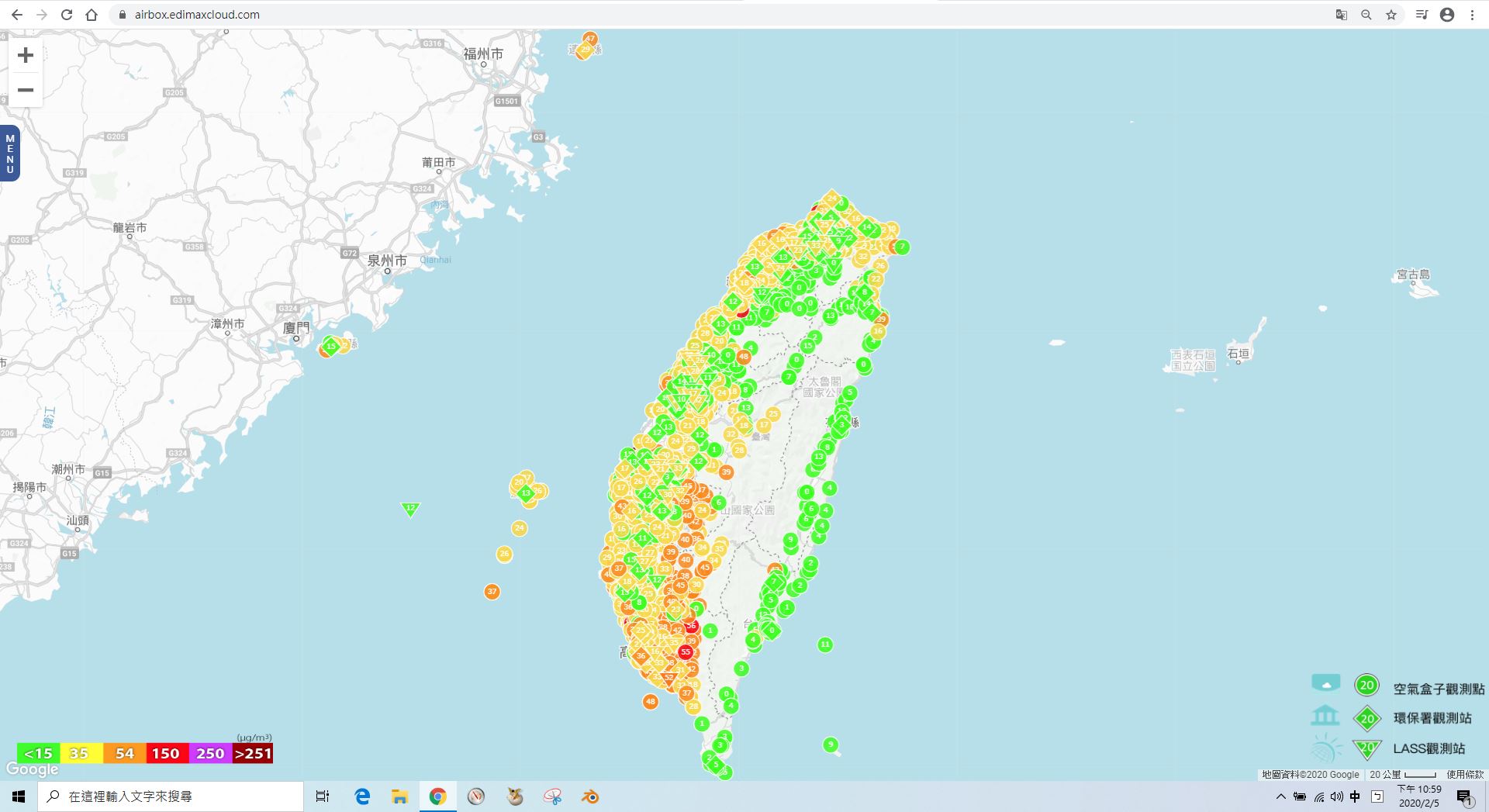
Task: Select the red 150 color scale swatch
Action: (166, 753)
